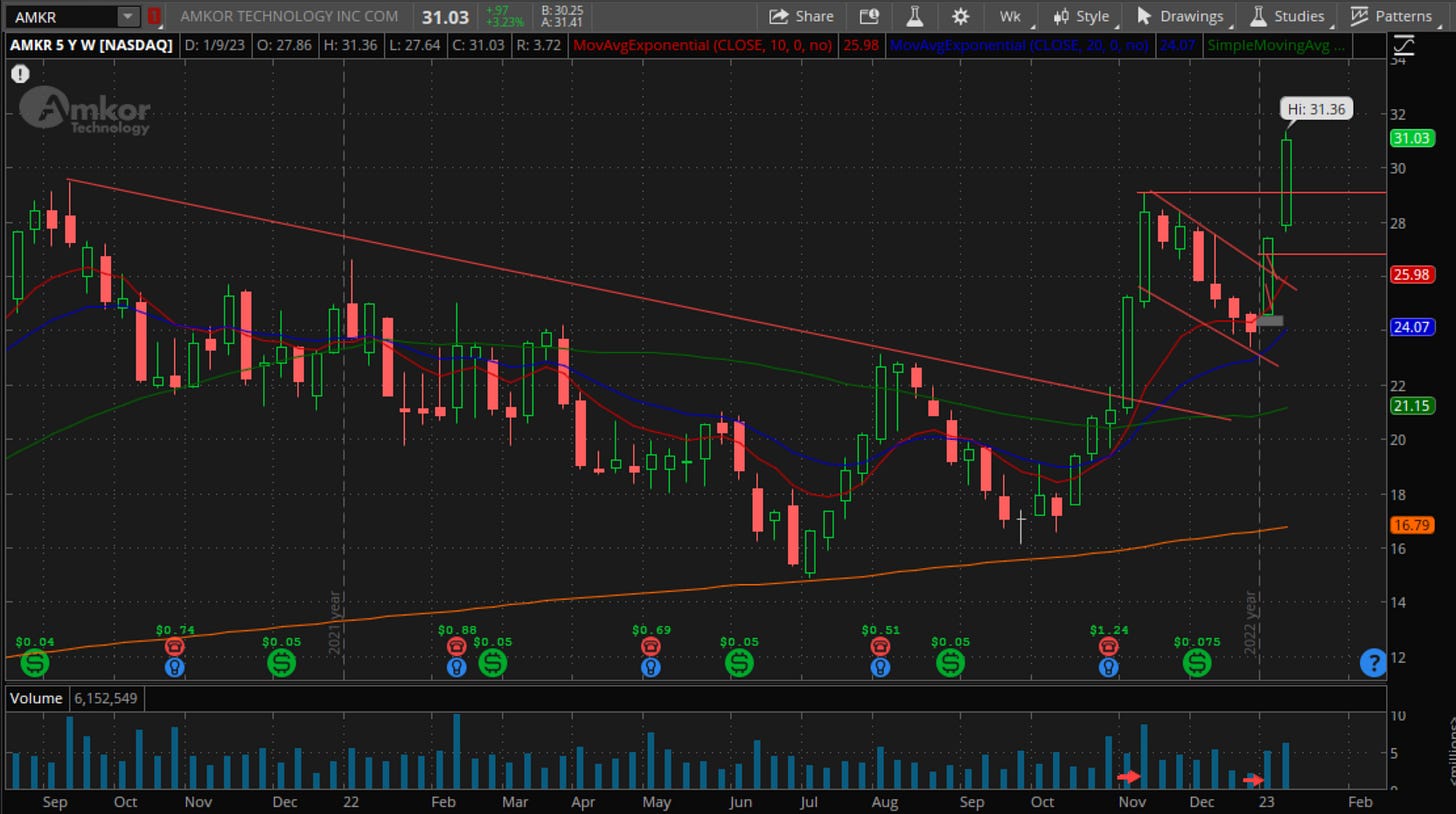Click the orange 16.79 price axis label
This screenshot has height=814, width=1456.
pos(1412,523)
